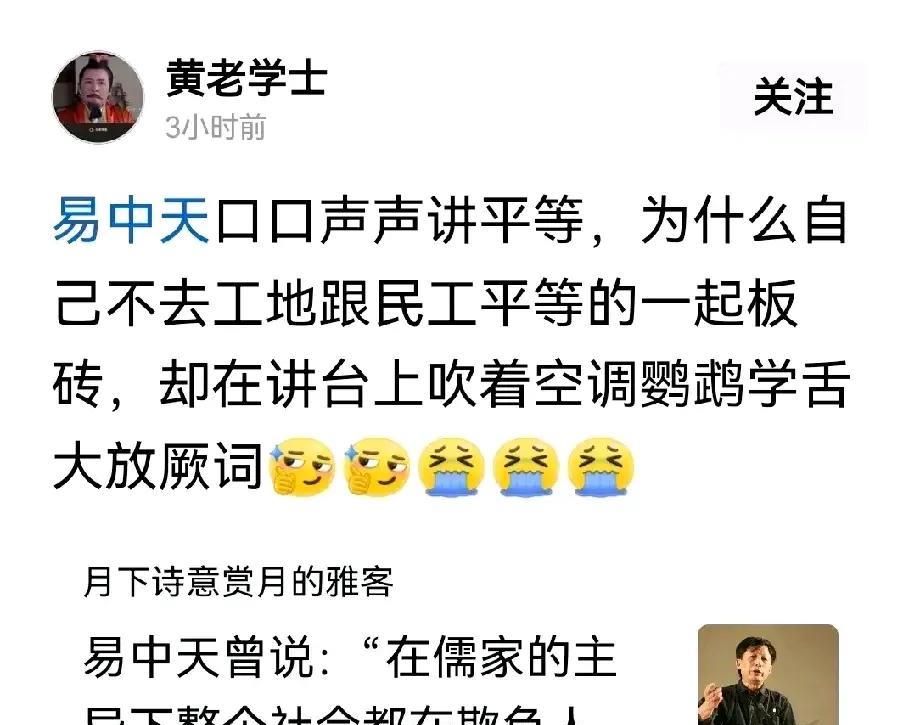The height and width of the screenshot is (725, 920).
Task: Click the phrase 大放厥词 in the post
Action: pos(158,467)
